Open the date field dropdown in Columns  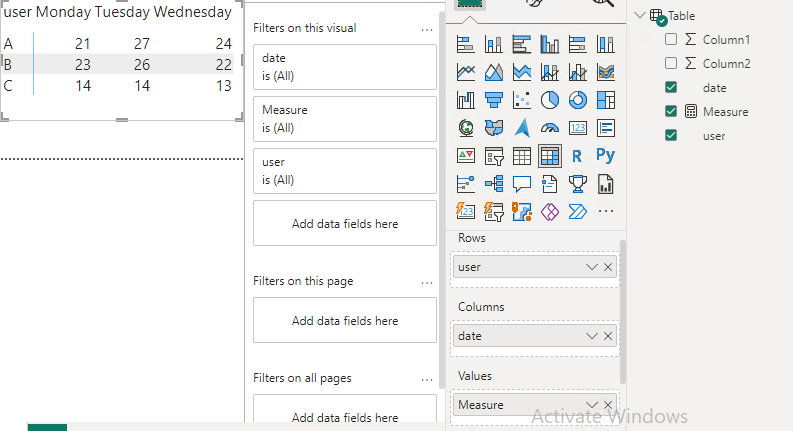pos(592,336)
